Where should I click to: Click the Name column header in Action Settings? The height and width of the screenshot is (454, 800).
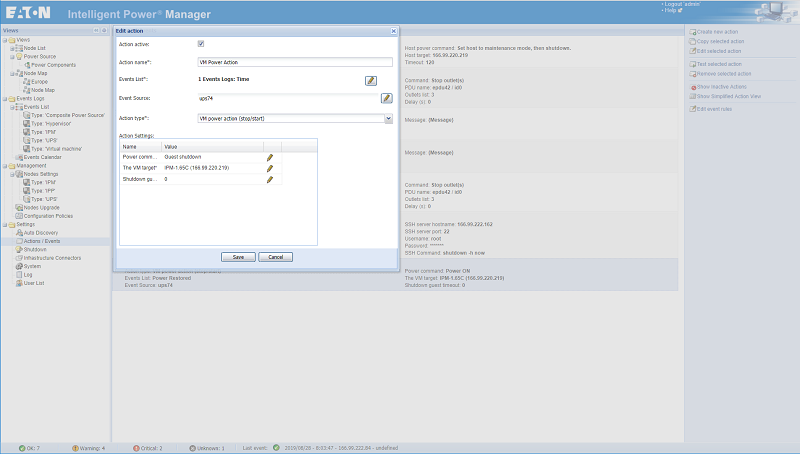[x=141, y=147]
